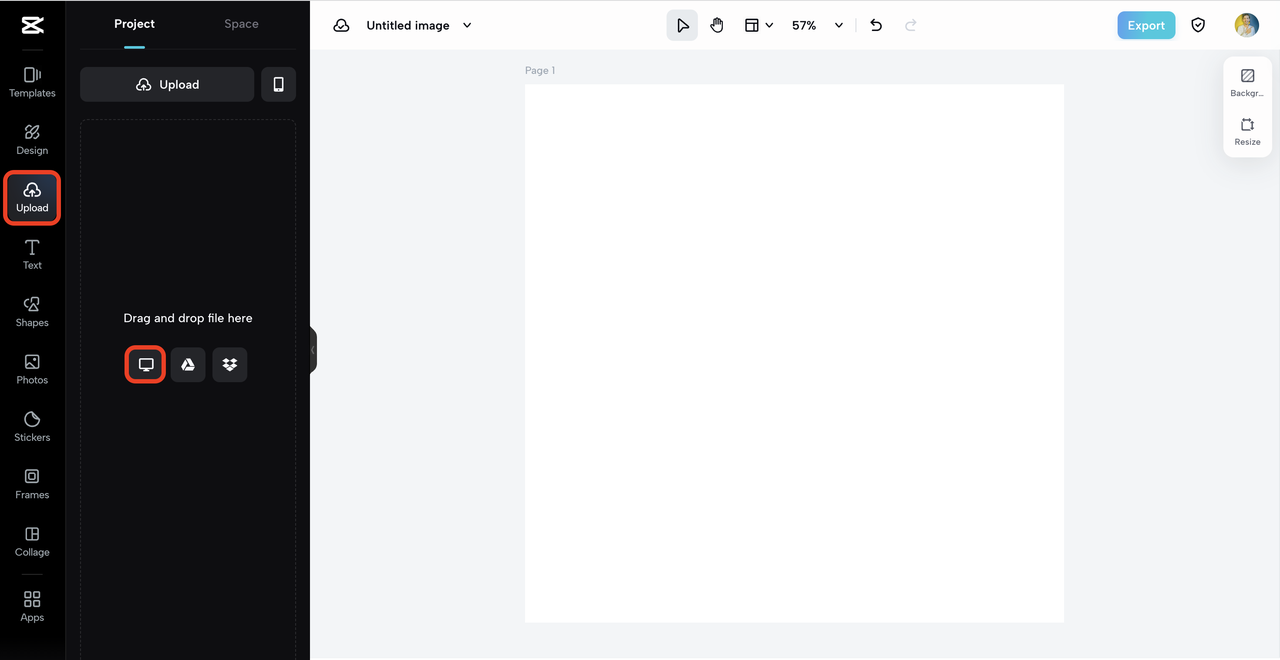Import file from Dropbox
1280x660 pixels.
[x=230, y=365]
